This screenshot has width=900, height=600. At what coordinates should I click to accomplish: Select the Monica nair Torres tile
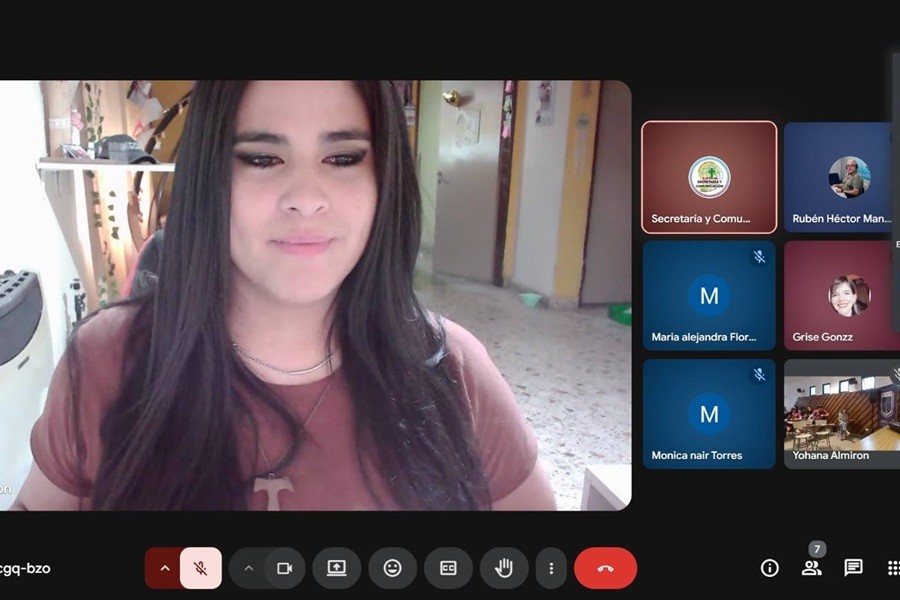709,414
